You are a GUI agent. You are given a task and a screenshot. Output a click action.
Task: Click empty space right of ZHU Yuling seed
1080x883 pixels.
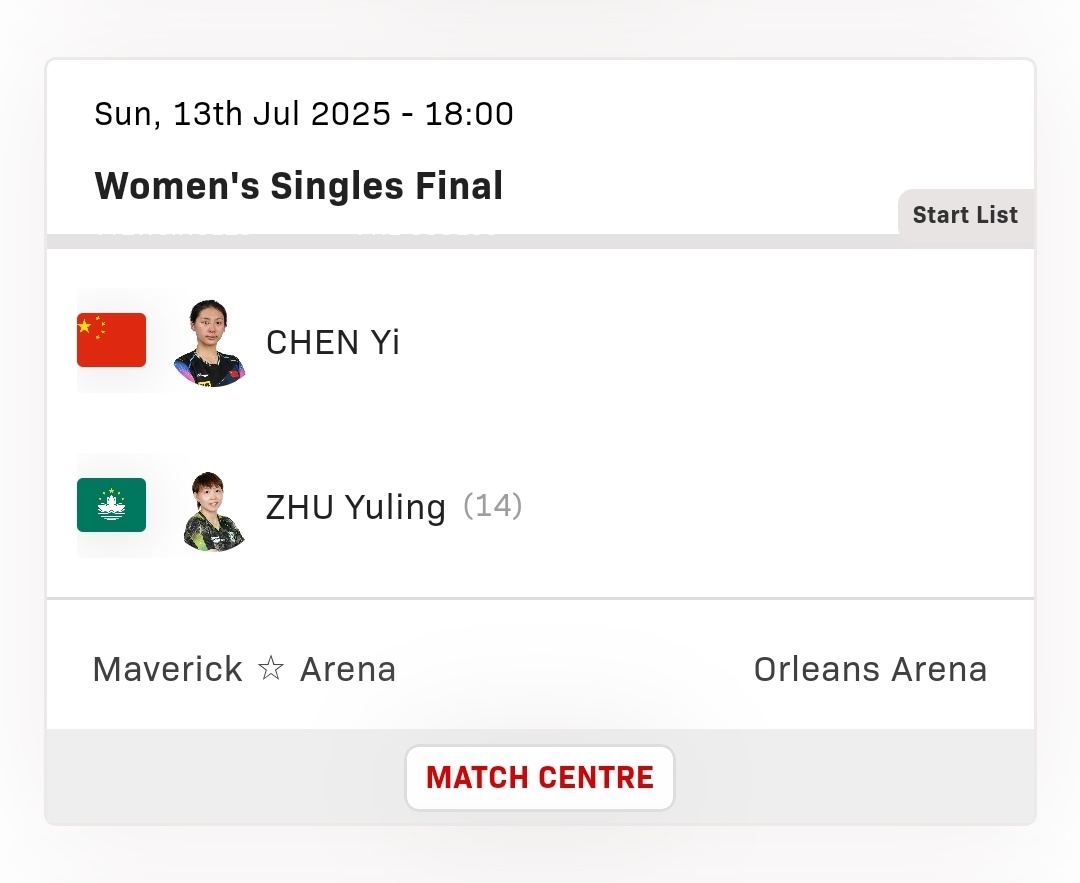(x=778, y=508)
